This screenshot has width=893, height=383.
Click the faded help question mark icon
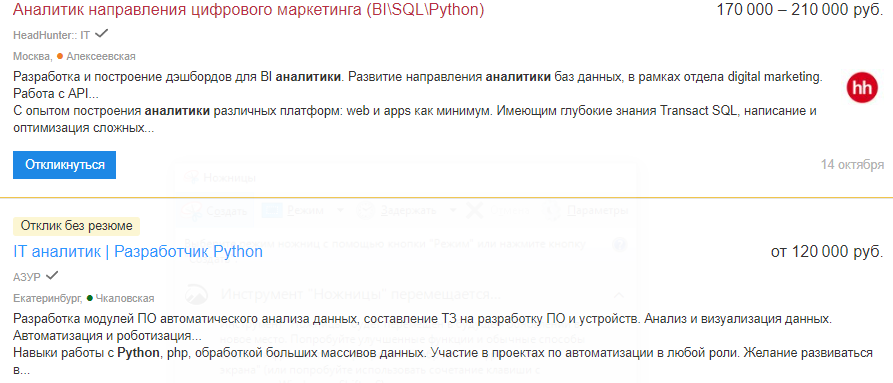click(620, 245)
